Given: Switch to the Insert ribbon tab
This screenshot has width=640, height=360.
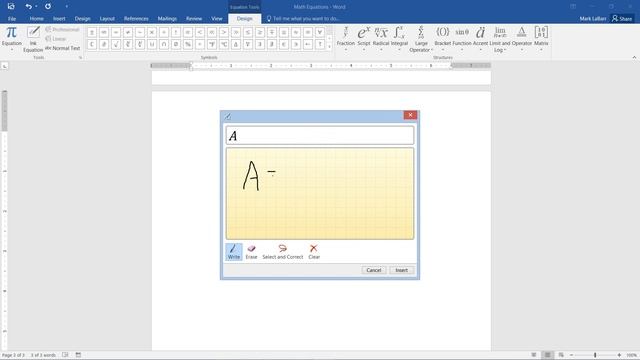Looking at the screenshot, I should [x=59, y=18].
